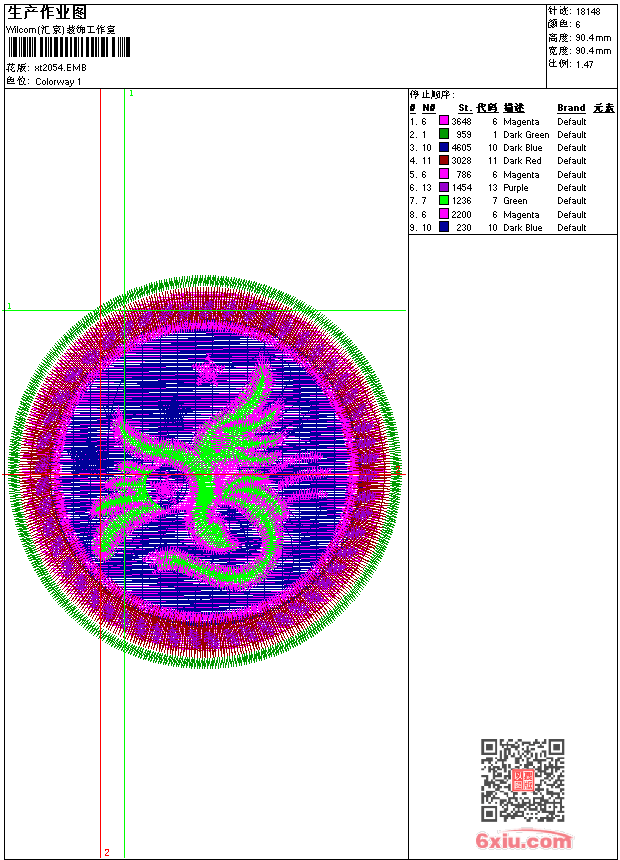The image size is (620, 860).
Task: Pick the bright Green swatch in row 7
Action: (444, 200)
